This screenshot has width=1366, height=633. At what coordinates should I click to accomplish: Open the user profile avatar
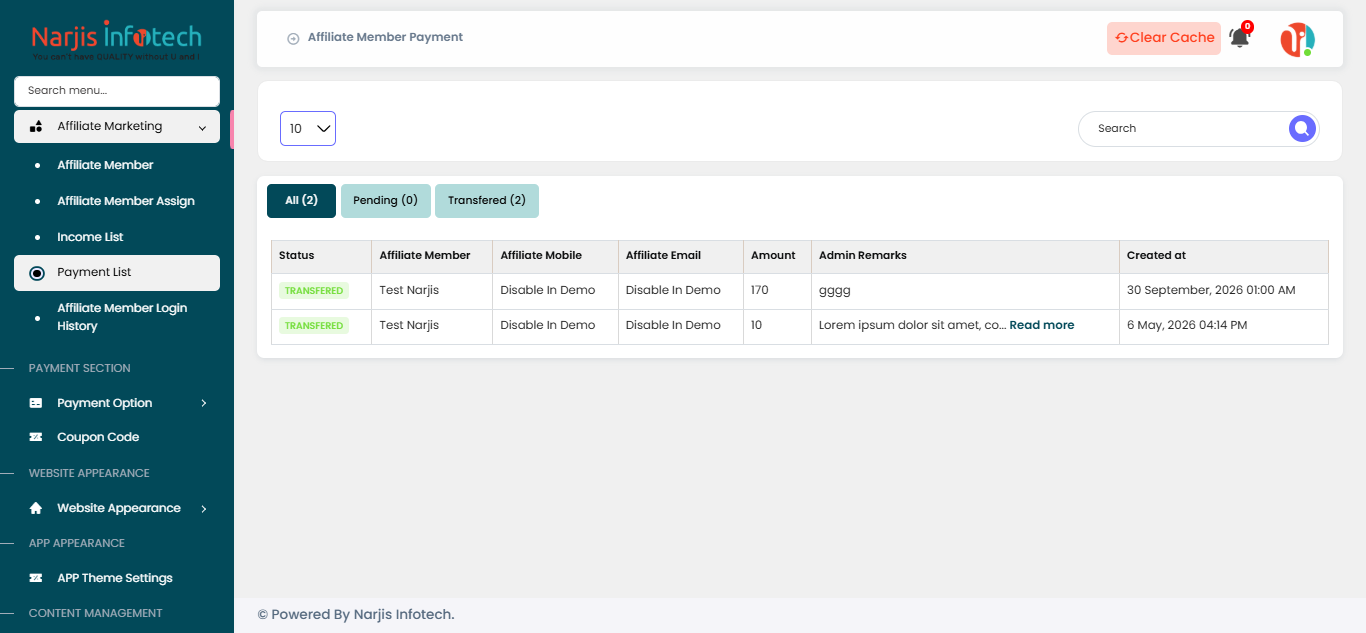(1297, 39)
